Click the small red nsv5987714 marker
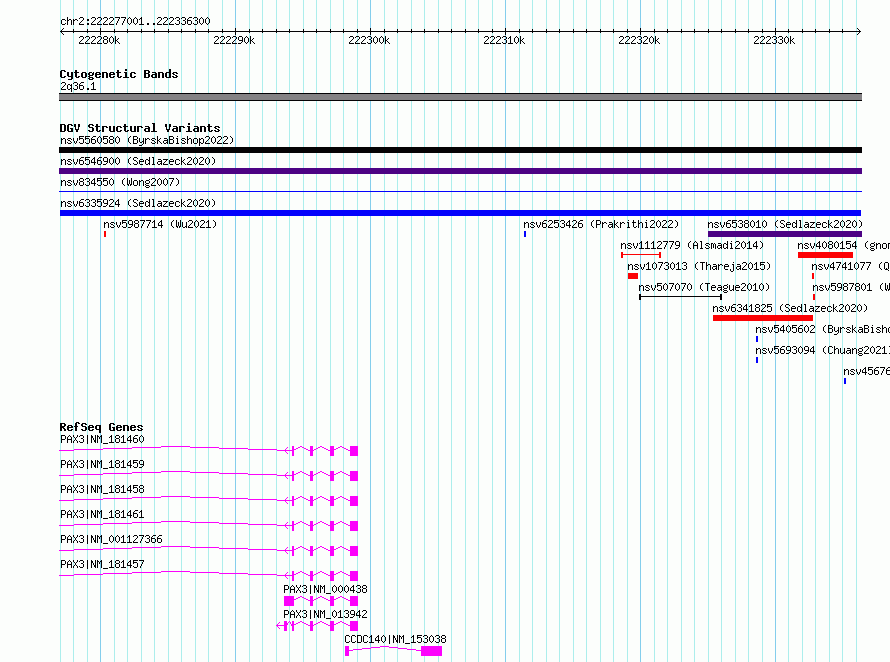 coord(105,234)
